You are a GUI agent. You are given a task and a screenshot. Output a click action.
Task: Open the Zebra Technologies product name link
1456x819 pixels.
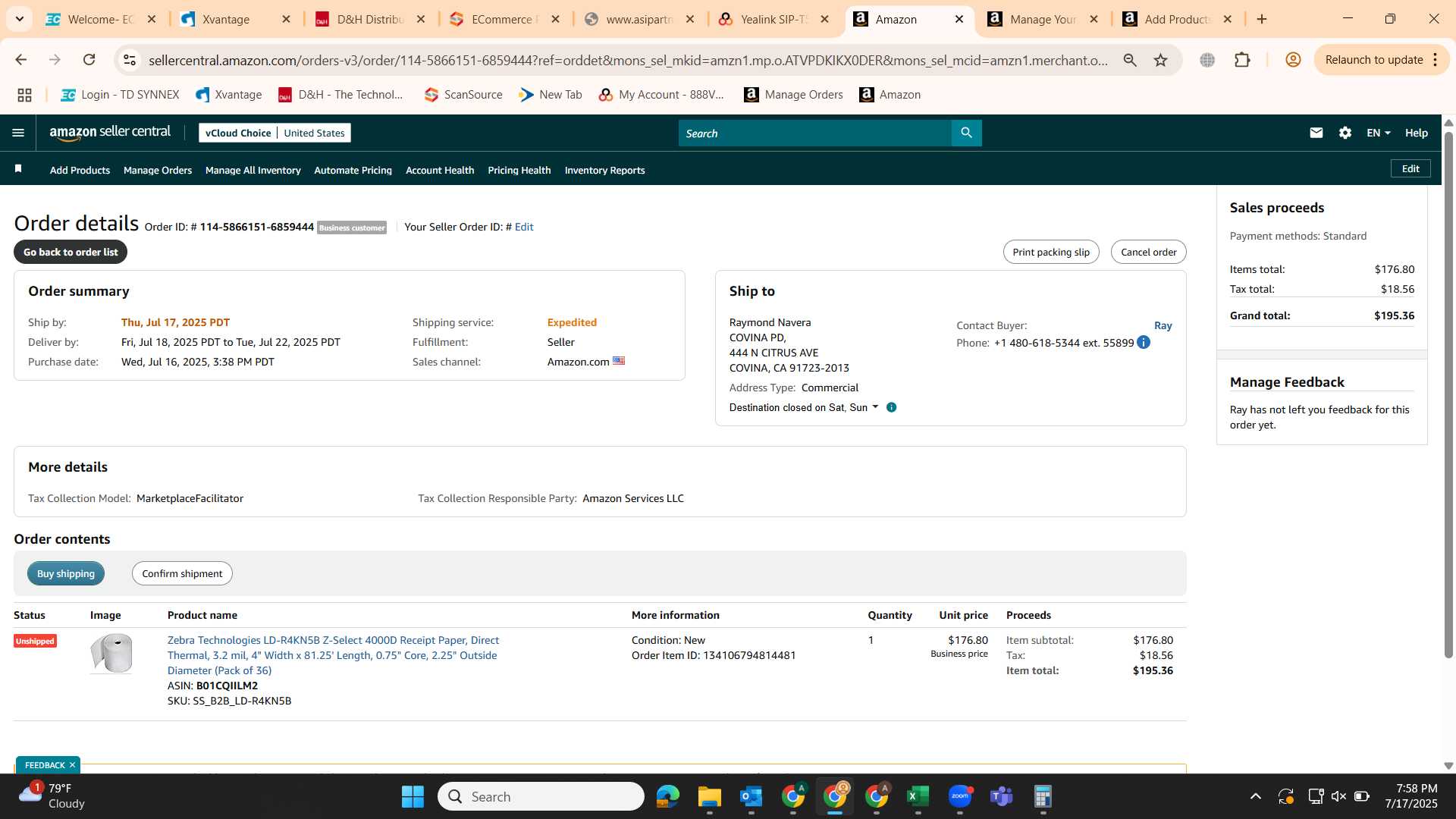[x=333, y=655]
